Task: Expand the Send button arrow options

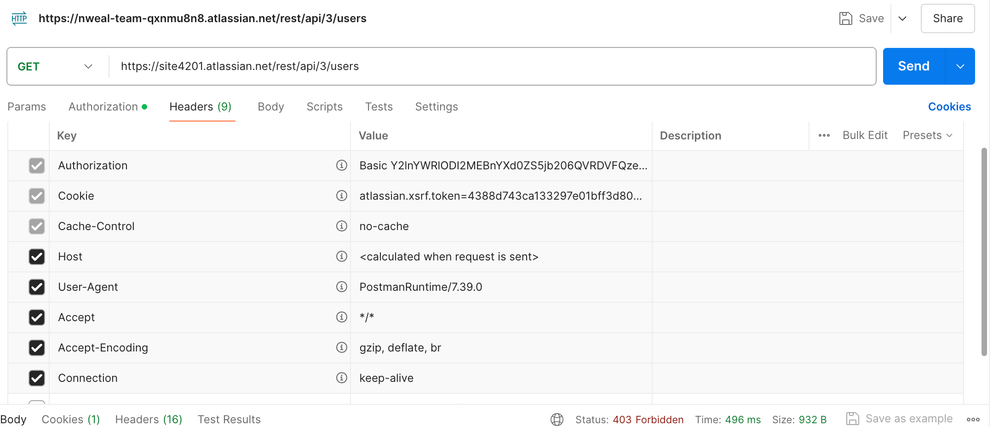Action: pos(960,67)
